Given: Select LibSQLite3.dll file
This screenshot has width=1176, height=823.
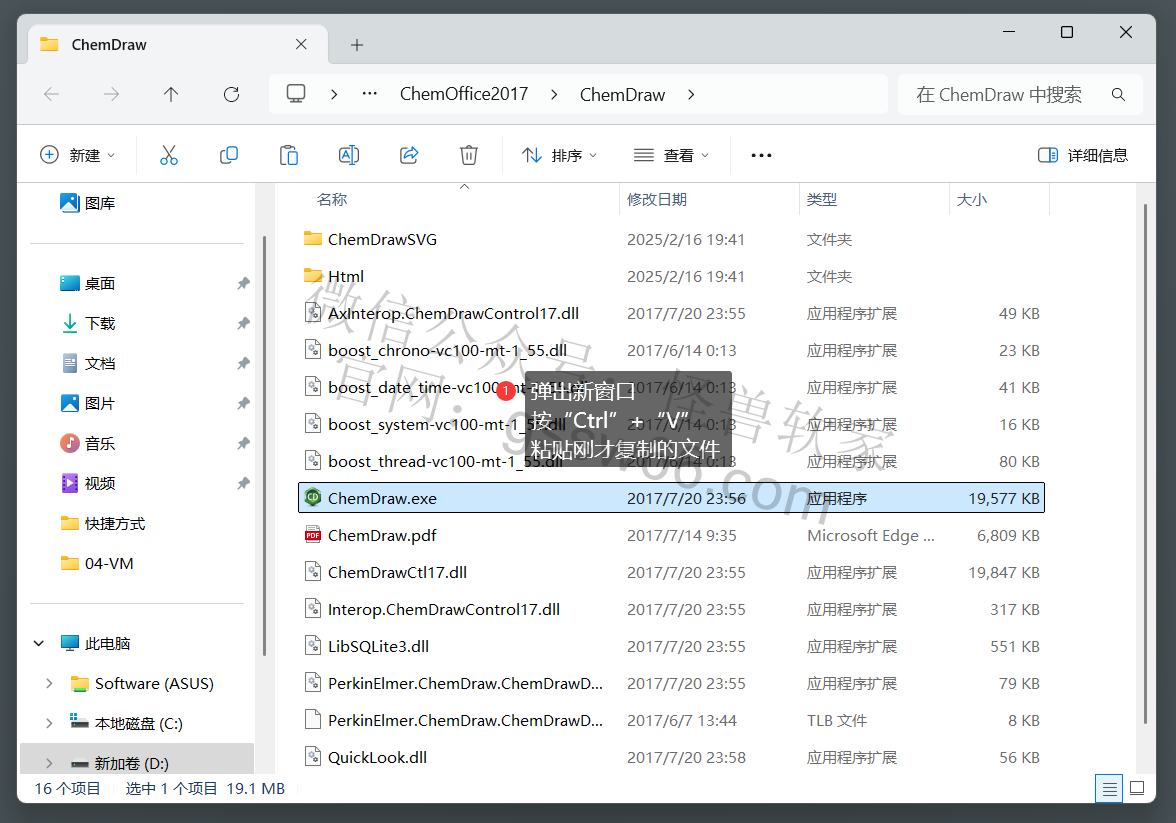Looking at the screenshot, I should tap(671, 646).
